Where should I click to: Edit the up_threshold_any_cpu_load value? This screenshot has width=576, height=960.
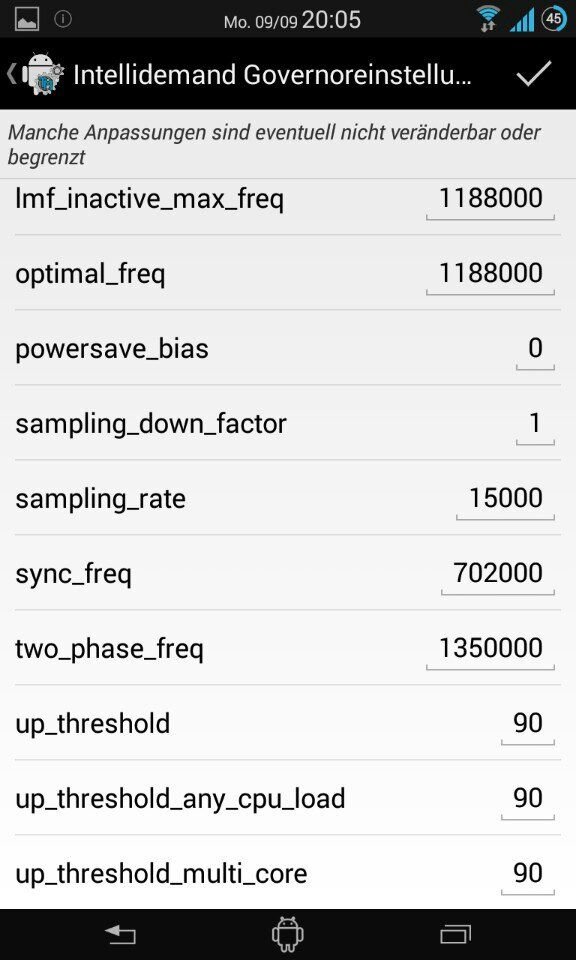click(528, 799)
